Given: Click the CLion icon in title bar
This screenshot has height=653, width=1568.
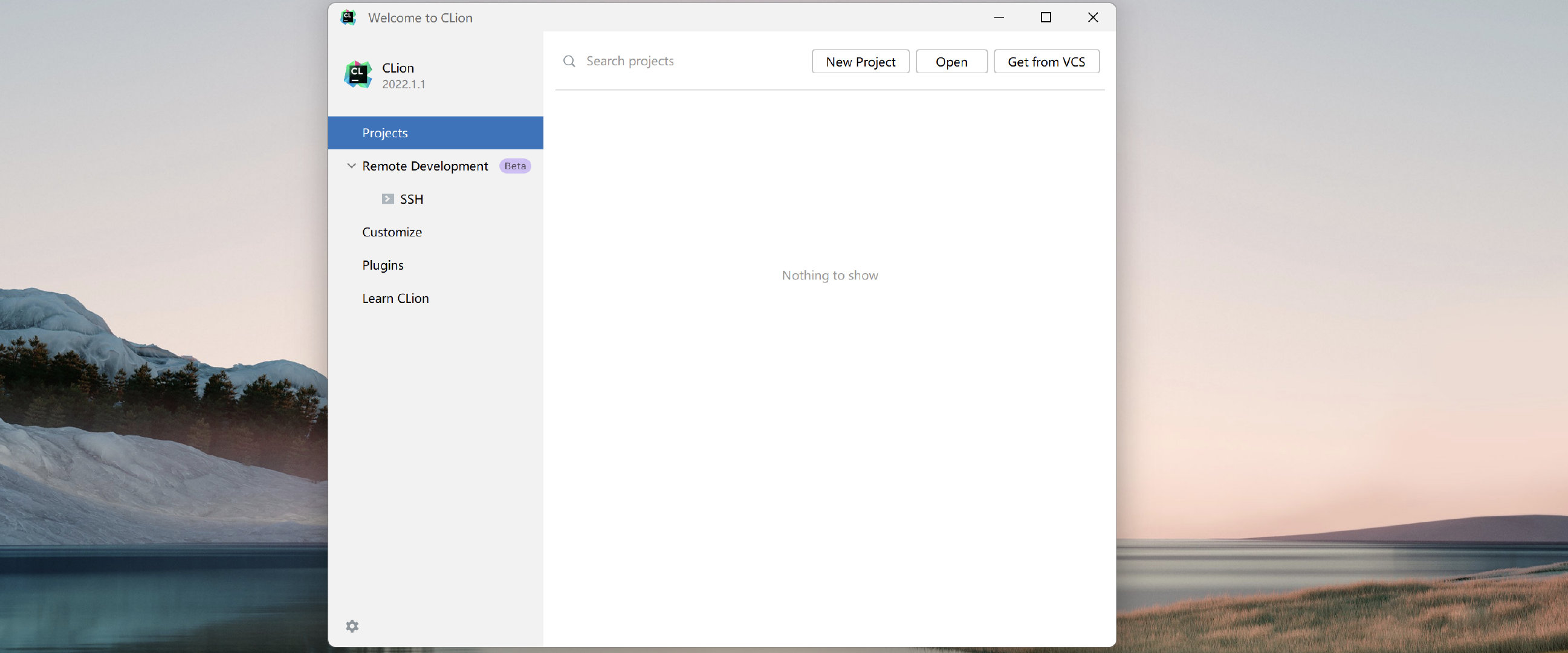Looking at the screenshot, I should point(348,18).
